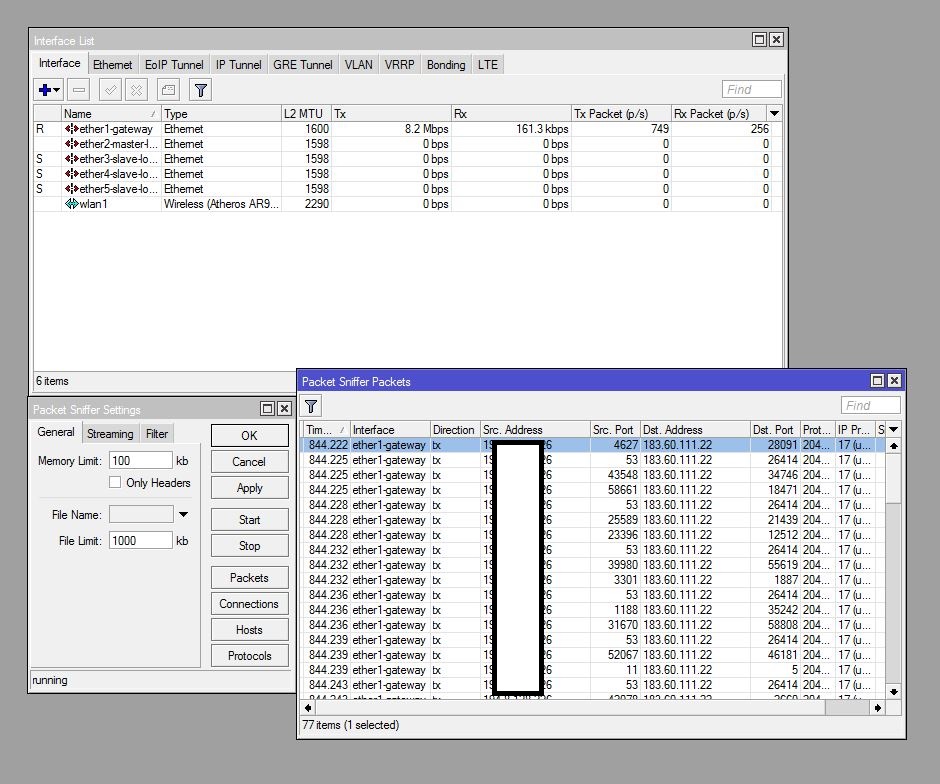Sort by the Src. Port column header
This screenshot has height=784, width=940.
point(613,430)
